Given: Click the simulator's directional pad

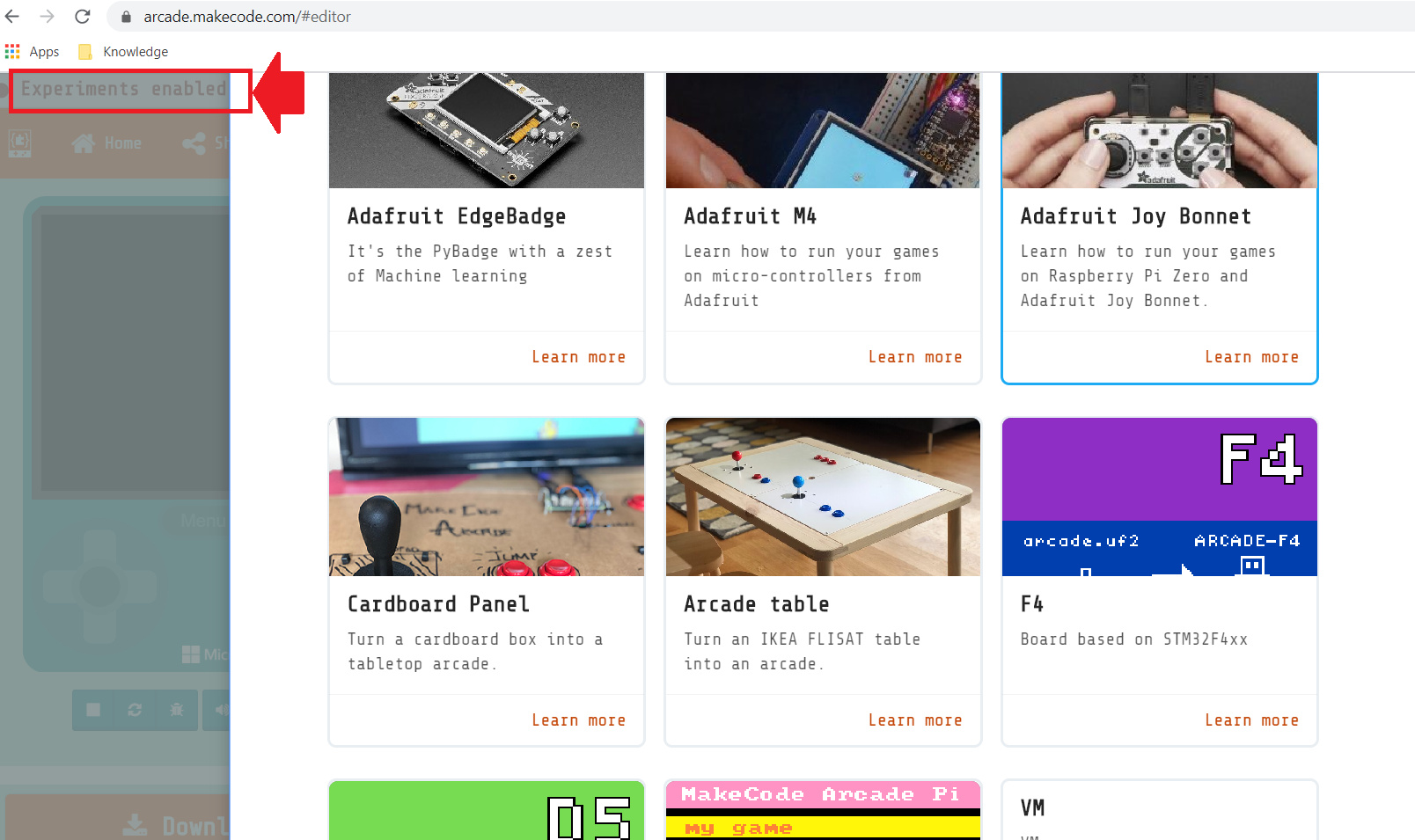Looking at the screenshot, I should [99, 586].
